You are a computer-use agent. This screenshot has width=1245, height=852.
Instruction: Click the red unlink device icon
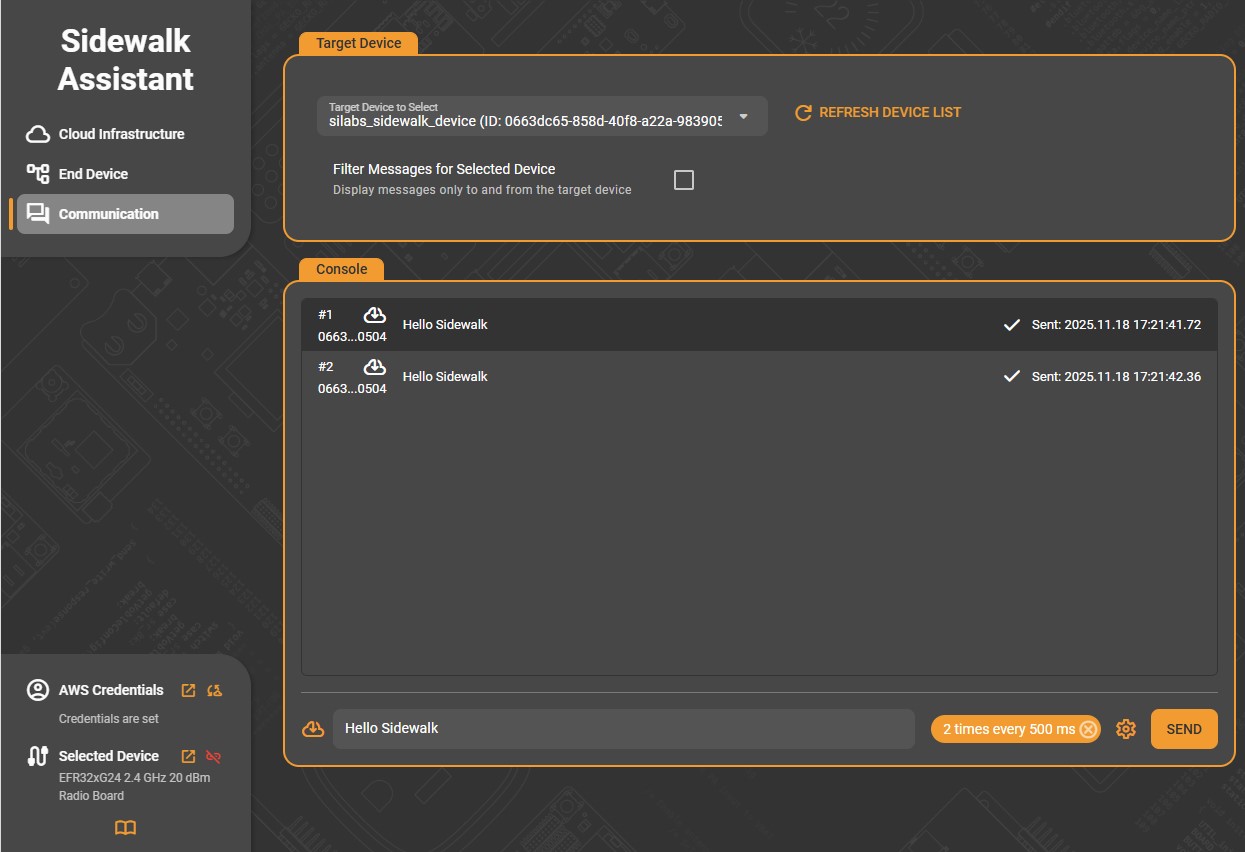[213, 756]
